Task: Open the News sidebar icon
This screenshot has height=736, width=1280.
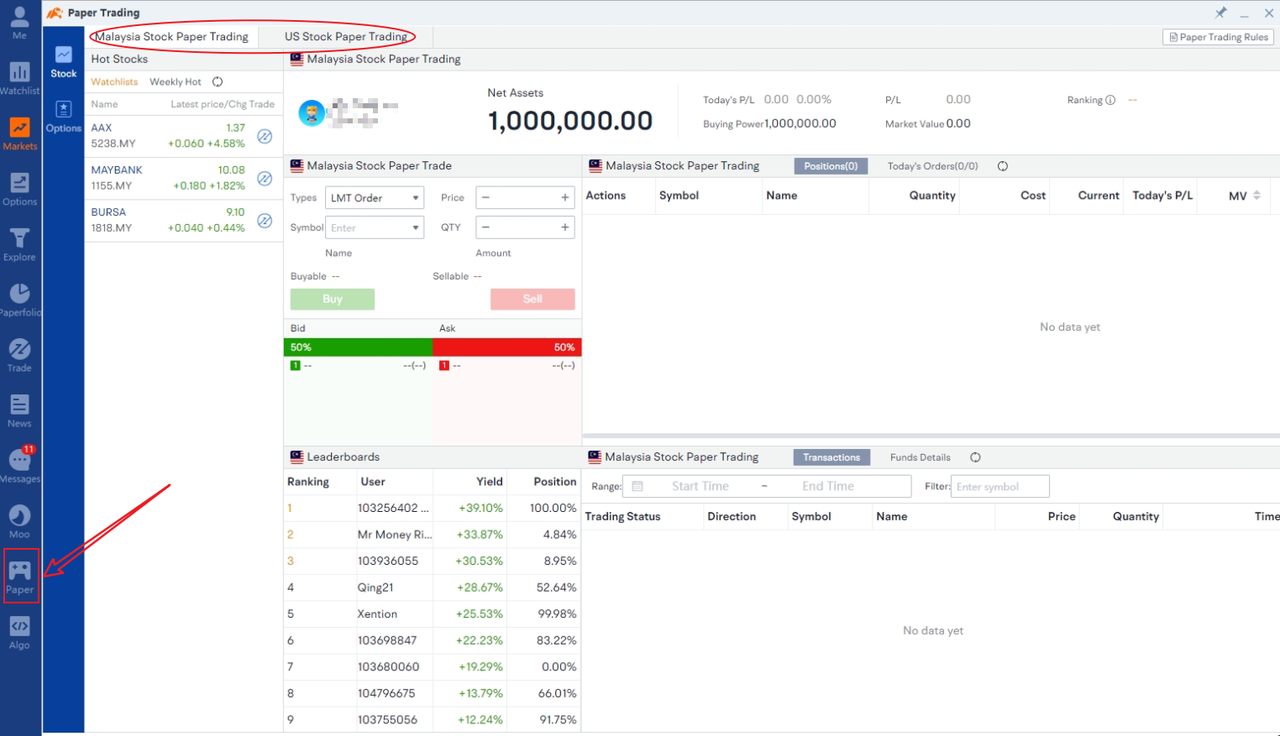Action: click(x=19, y=411)
